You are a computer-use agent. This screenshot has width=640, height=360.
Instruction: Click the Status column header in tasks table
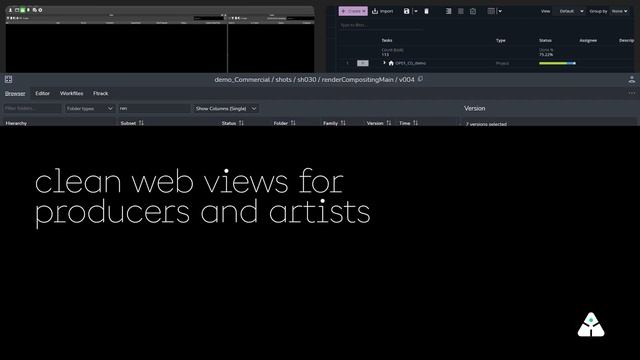coord(545,40)
